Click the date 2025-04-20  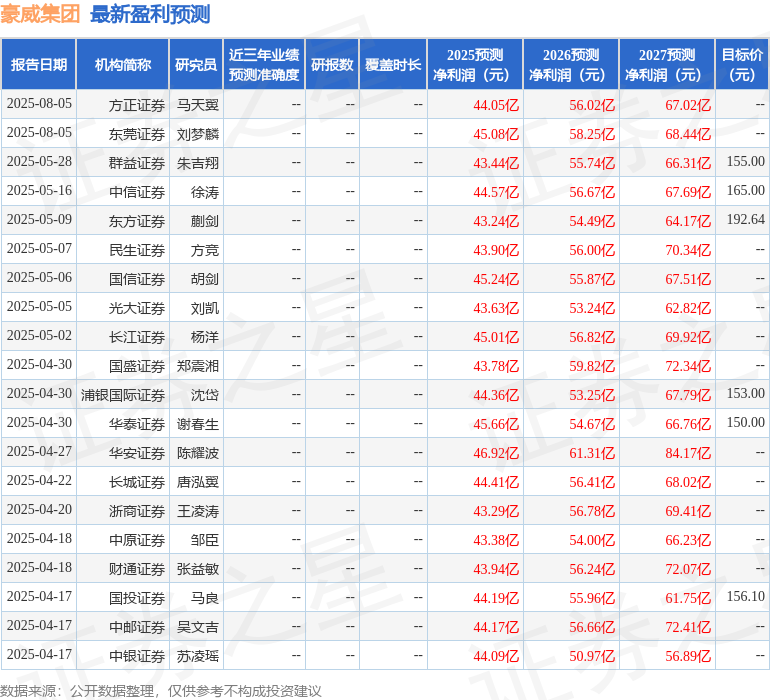(x=39, y=509)
